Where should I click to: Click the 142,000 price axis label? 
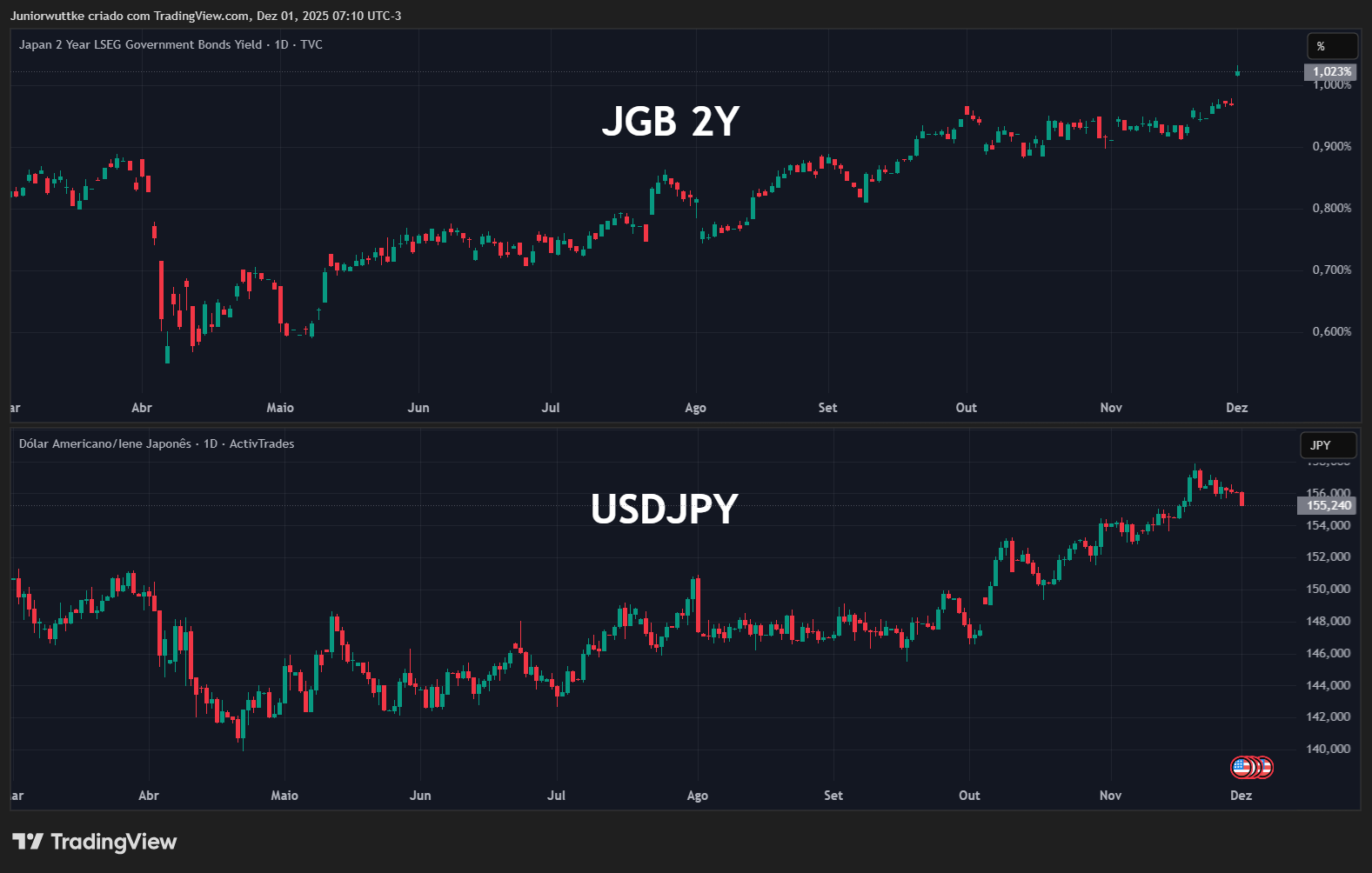pos(1328,716)
